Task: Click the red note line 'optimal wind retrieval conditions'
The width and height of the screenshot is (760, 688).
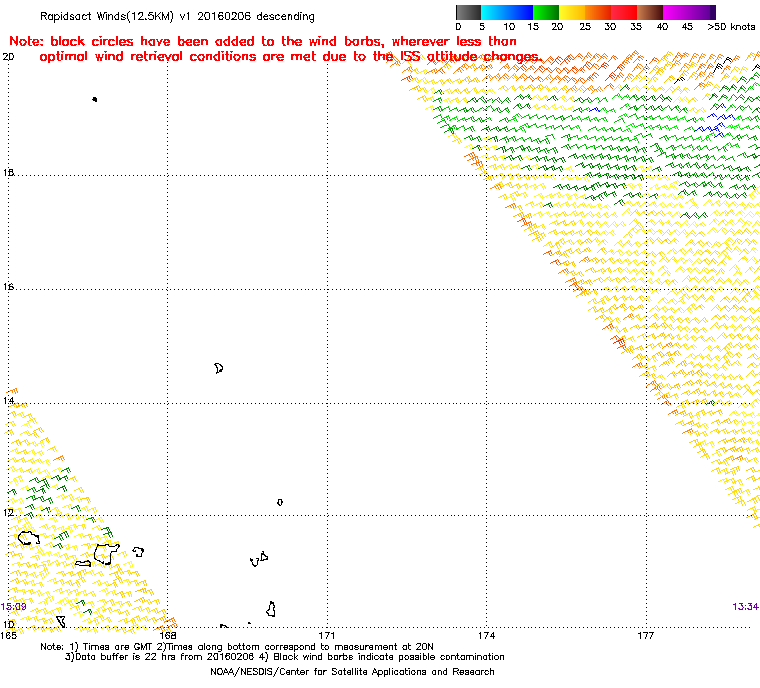Action: [290, 57]
